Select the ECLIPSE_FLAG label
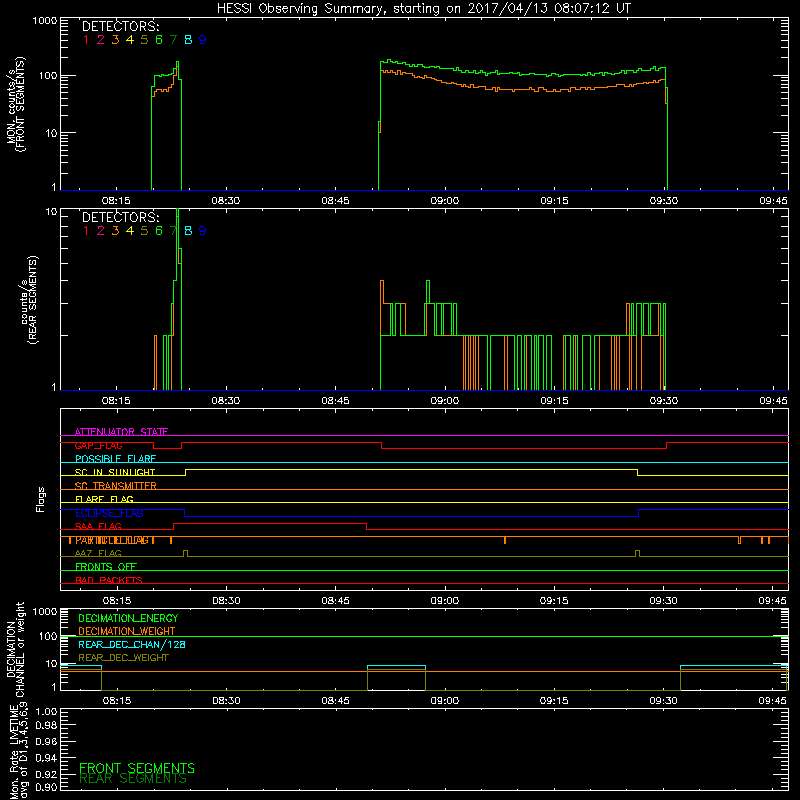This screenshot has width=800, height=800. (x=109, y=513)
